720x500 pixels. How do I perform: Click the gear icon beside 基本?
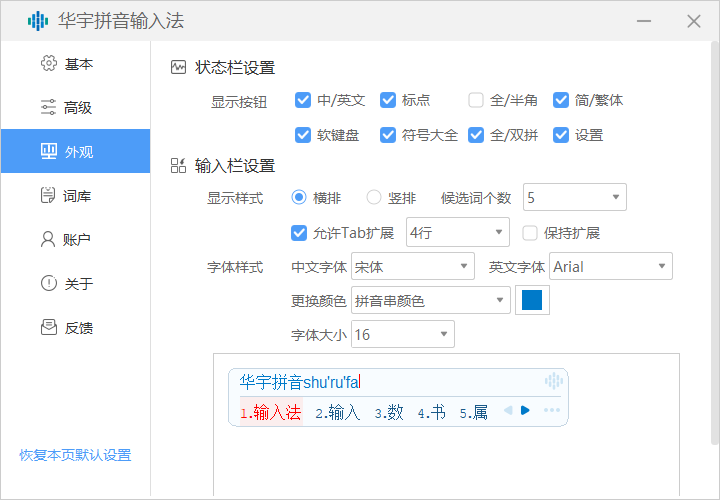(49, 63)
